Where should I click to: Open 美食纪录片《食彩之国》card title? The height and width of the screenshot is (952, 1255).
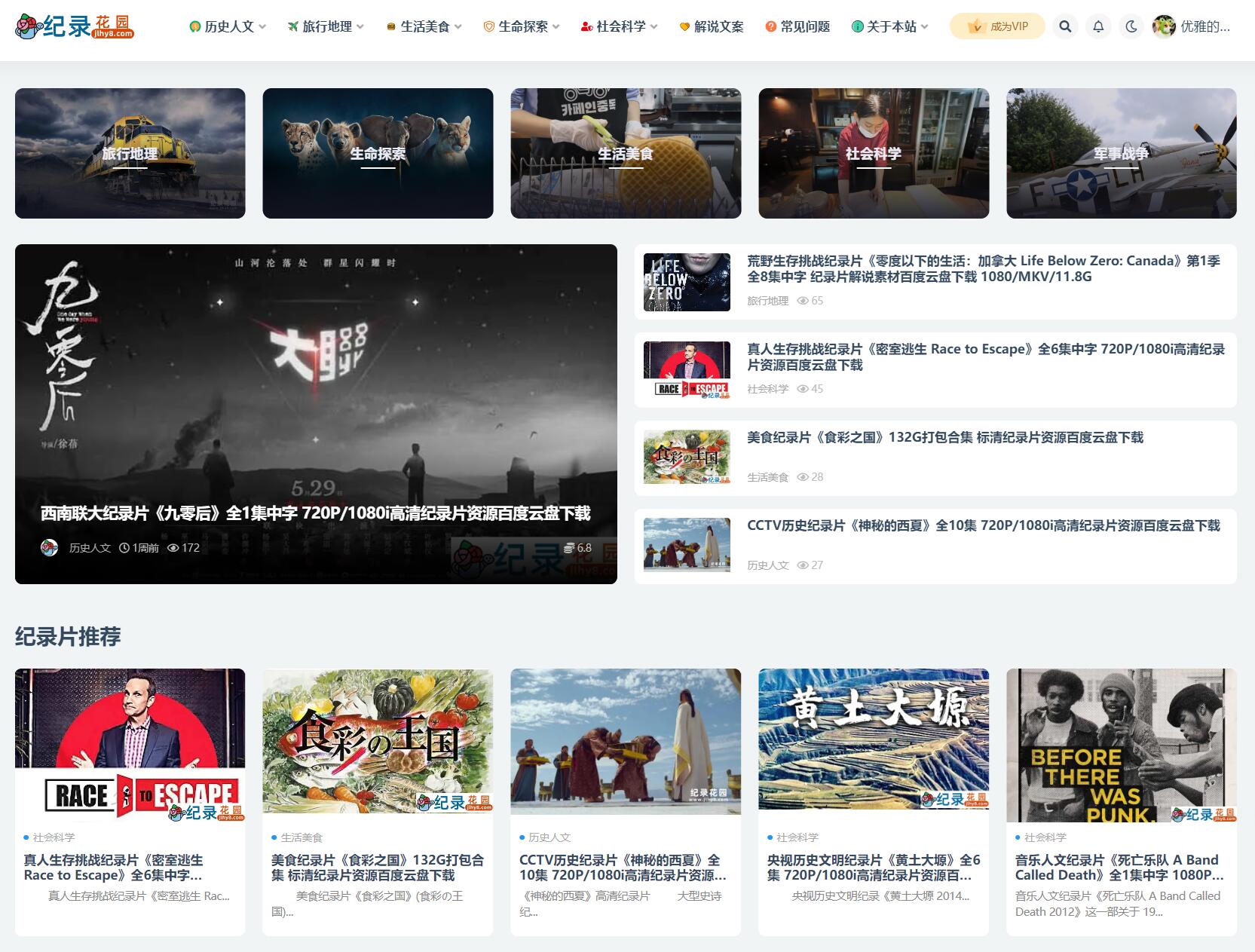[x=378, y=868]
